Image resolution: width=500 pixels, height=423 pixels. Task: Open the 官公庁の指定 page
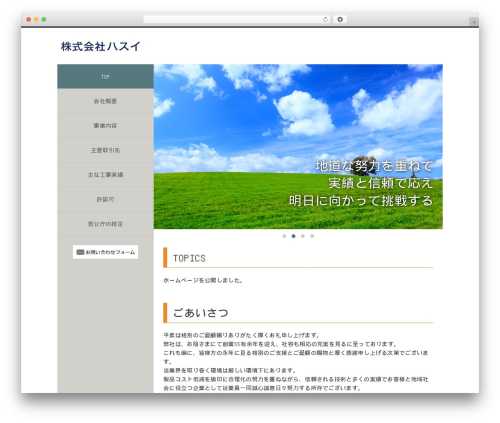(105, 224)
